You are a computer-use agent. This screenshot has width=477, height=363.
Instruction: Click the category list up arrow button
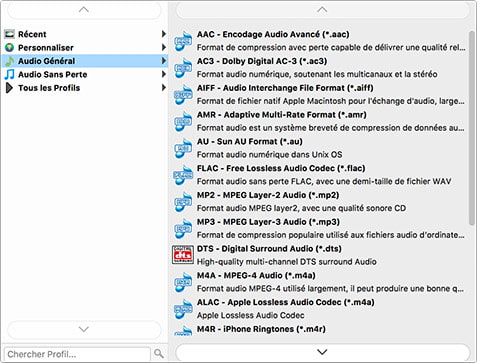[84, 10]
